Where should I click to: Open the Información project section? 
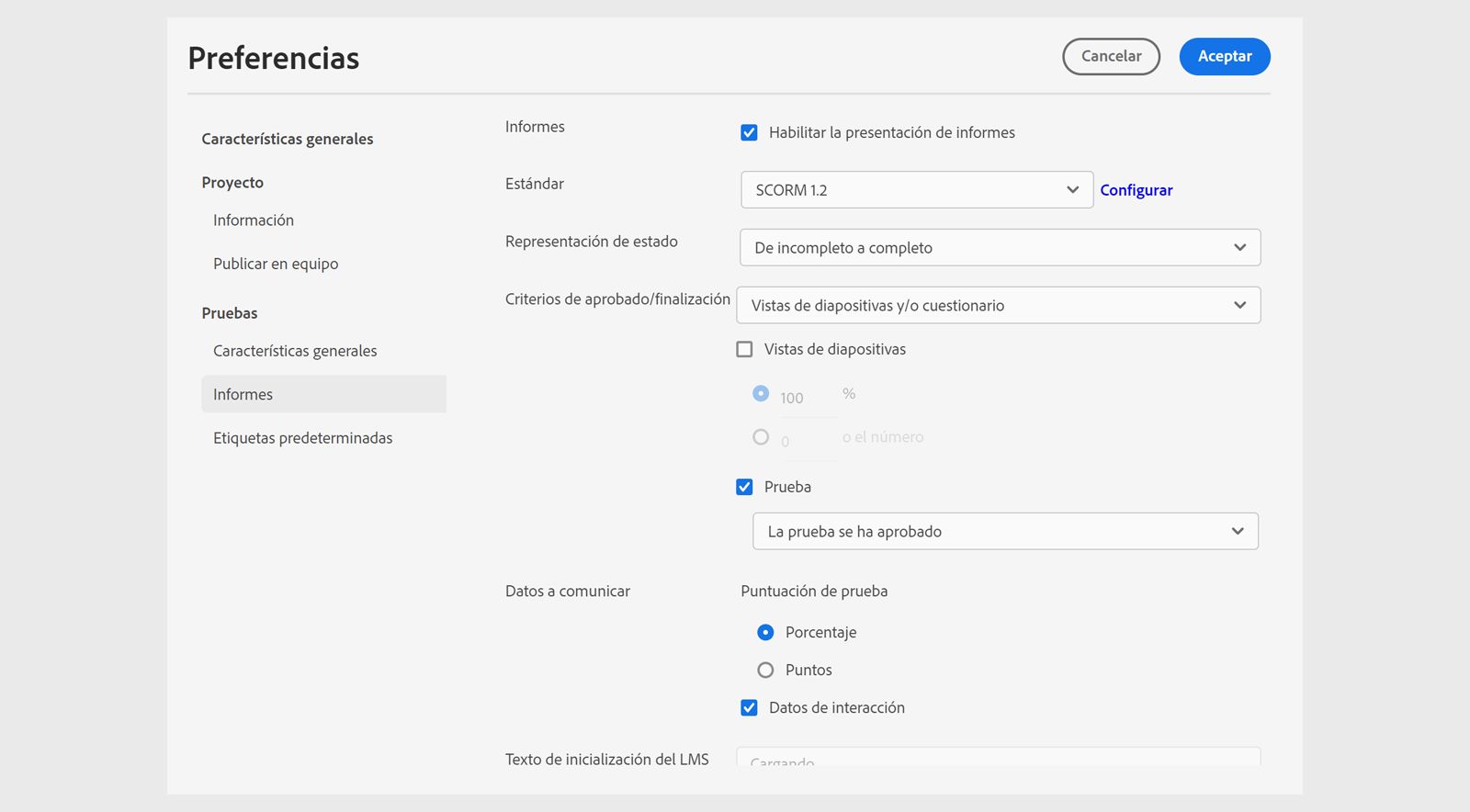pyautogui.click(x=254, y=220)
